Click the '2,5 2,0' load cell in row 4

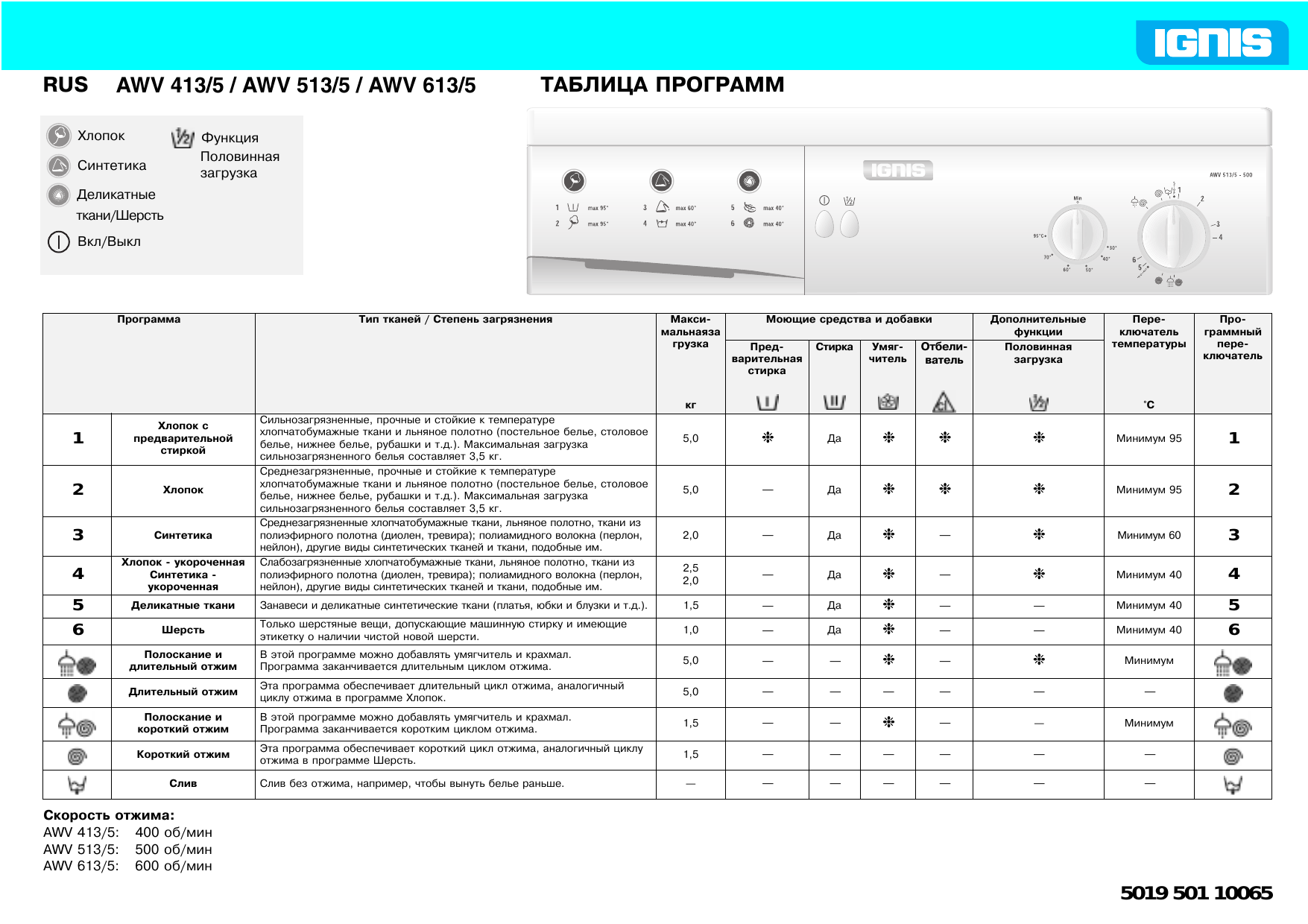point(690,574)
